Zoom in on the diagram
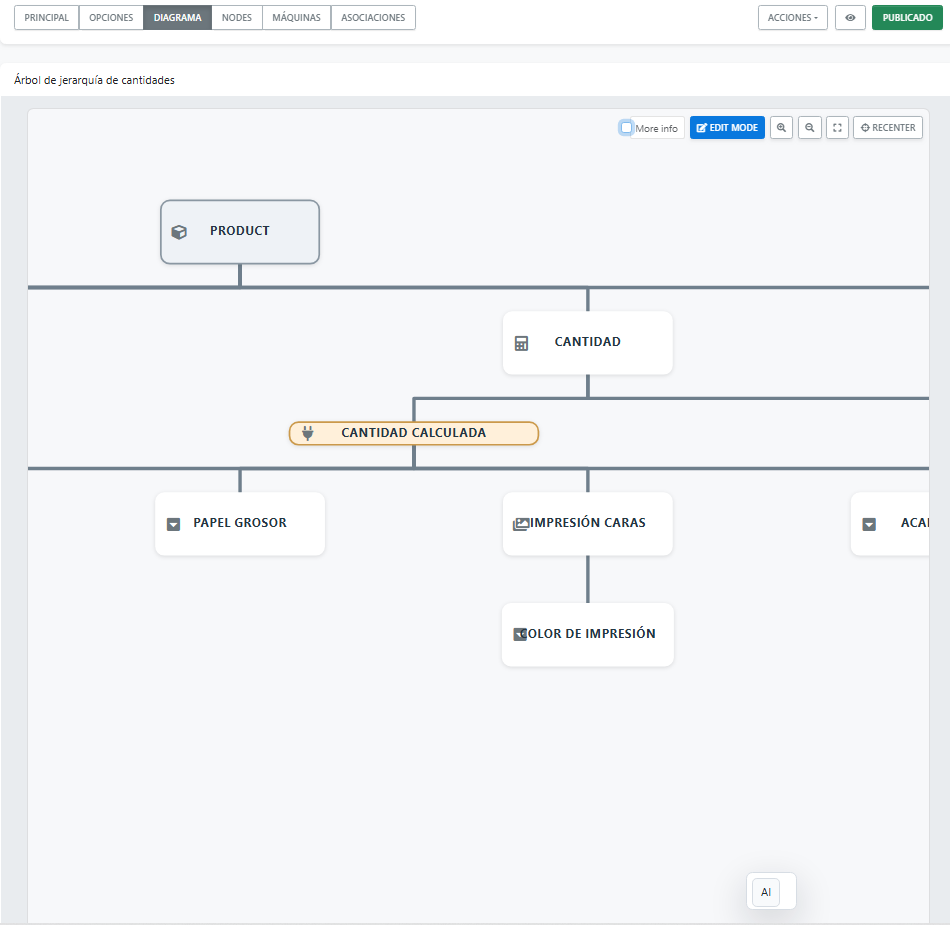The height and width of the screenshot is (925, 950). point(782,128)
